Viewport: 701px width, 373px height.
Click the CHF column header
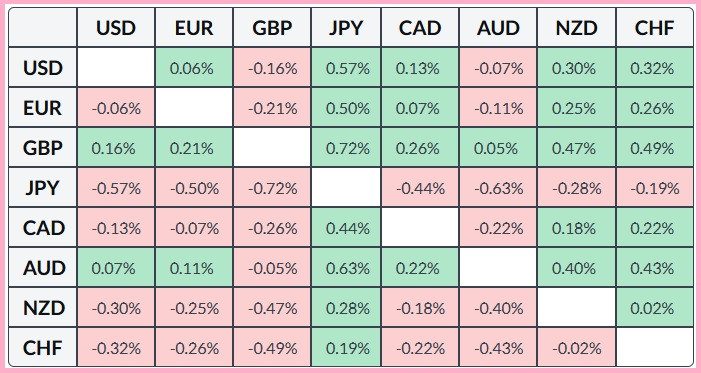pos(655,28)
